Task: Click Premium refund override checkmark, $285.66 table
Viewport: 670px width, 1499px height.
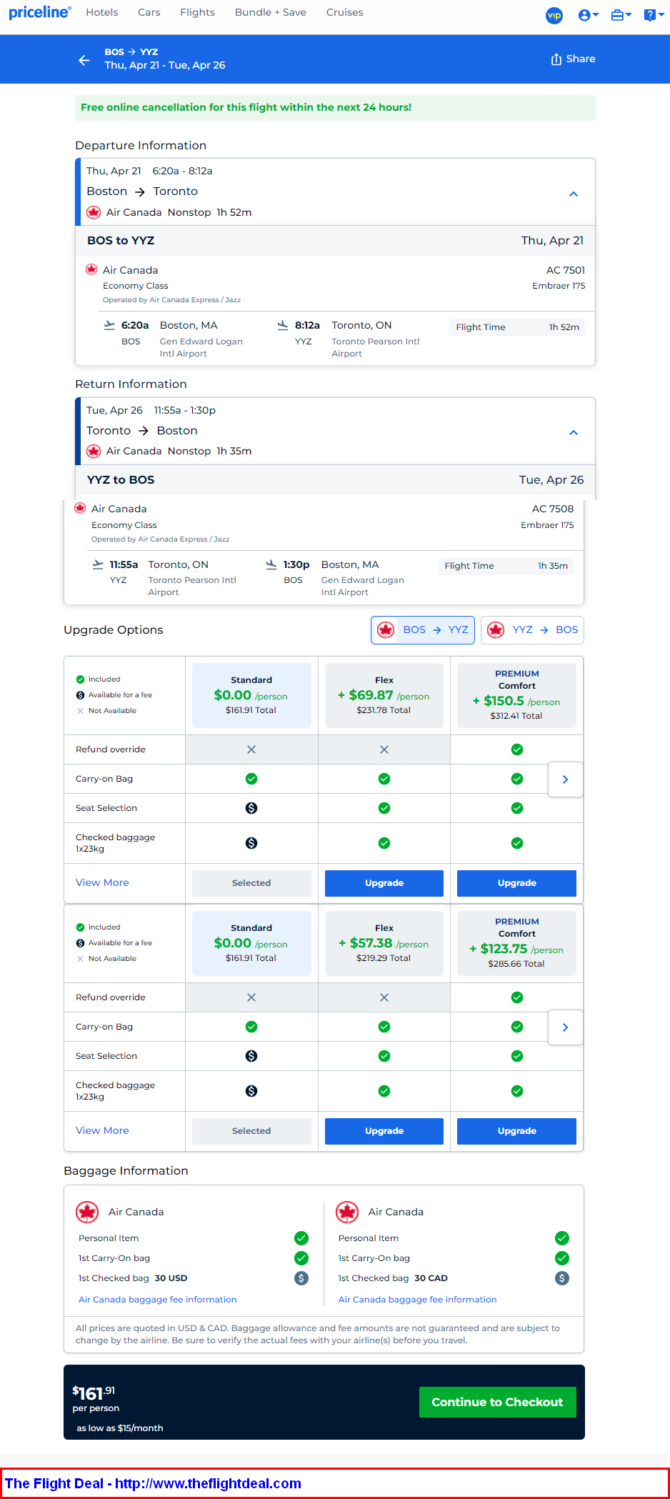Action: (517, 997)
